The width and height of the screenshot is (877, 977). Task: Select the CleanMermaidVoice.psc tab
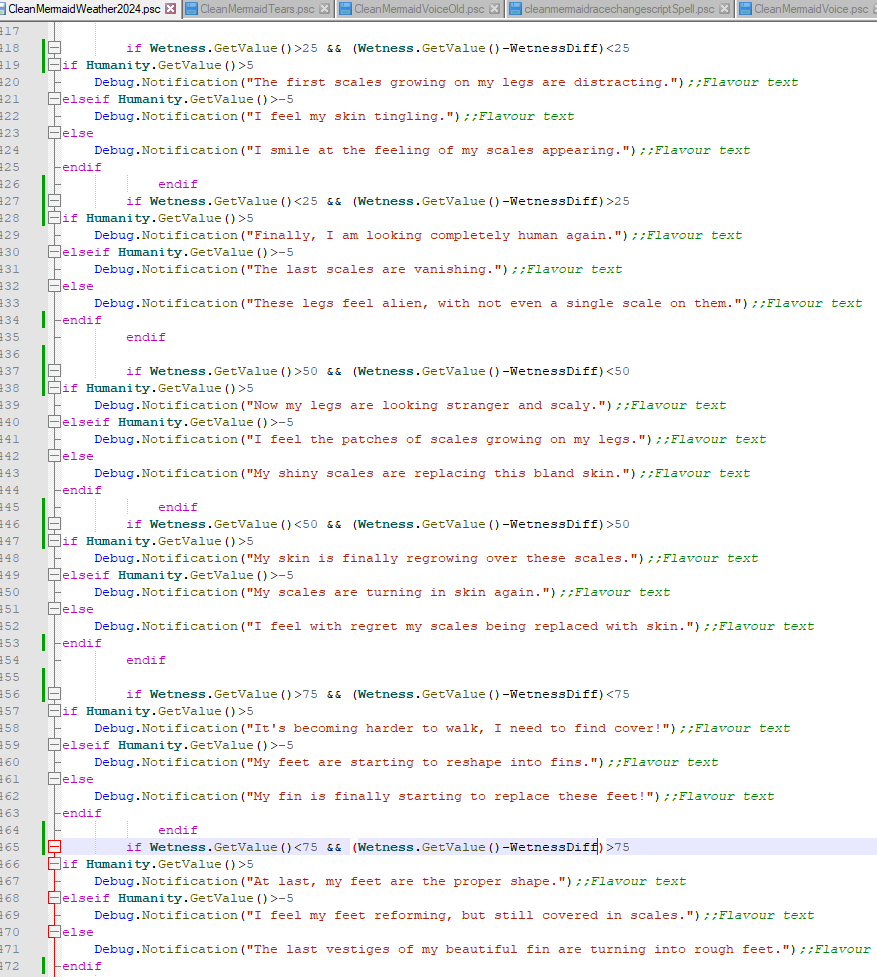point(810,9)
